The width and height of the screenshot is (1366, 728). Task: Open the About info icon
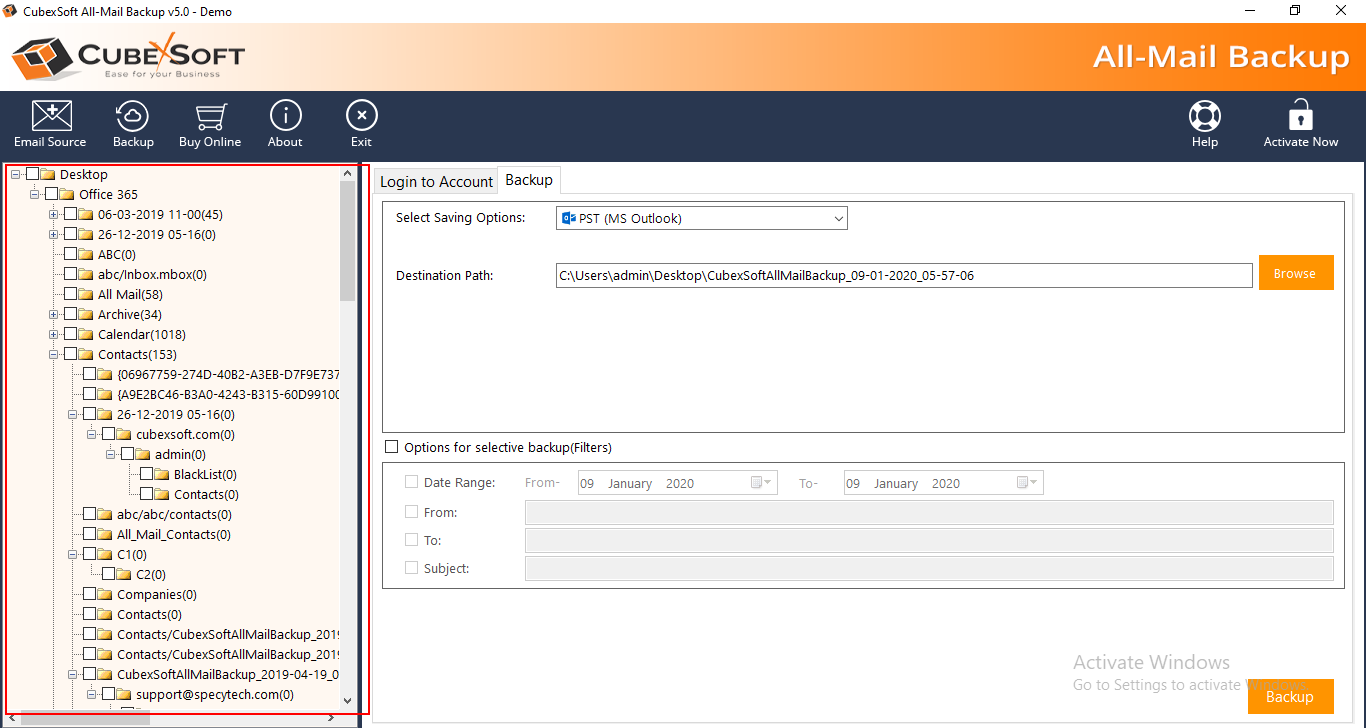coord(285,116)
